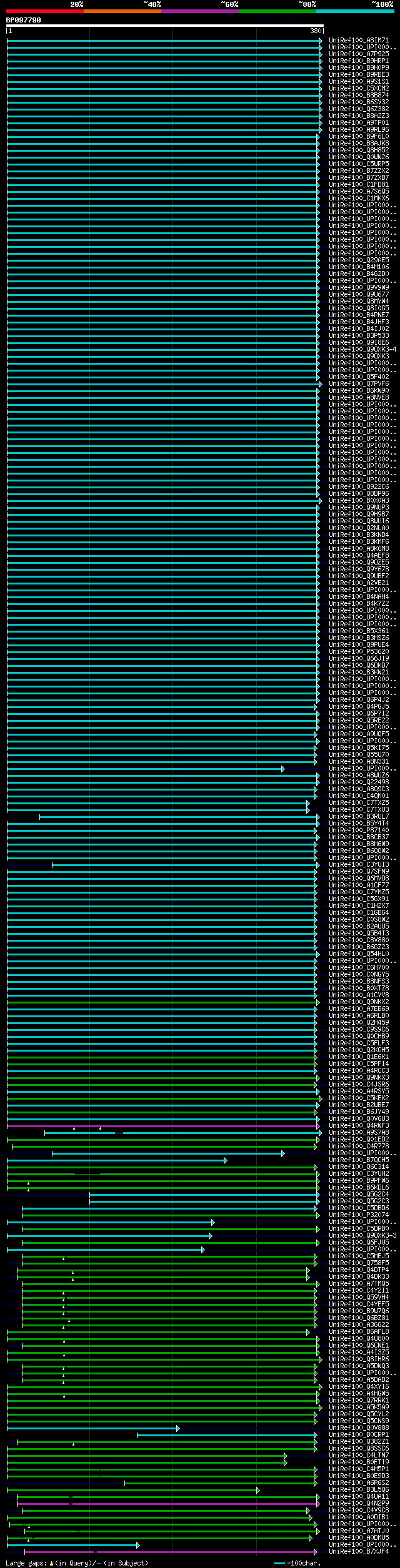
Task: Select the UniRef100_P32074 label
Action: coord(359,1215)
